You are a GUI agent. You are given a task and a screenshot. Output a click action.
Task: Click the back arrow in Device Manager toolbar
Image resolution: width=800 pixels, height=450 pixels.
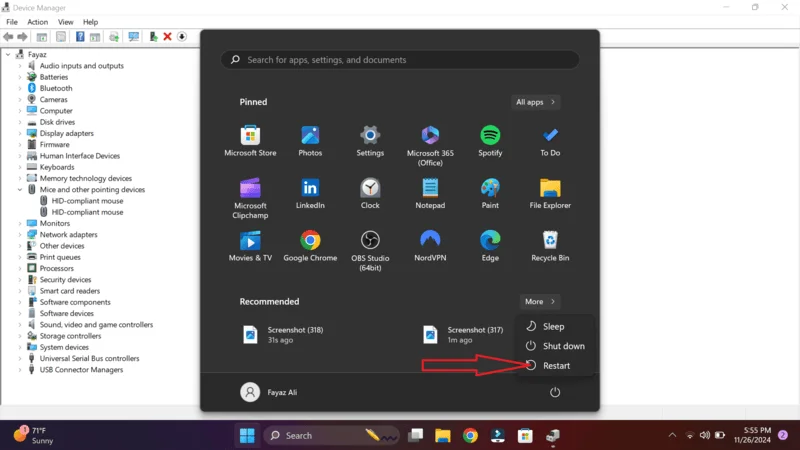[x=8, y=37]
